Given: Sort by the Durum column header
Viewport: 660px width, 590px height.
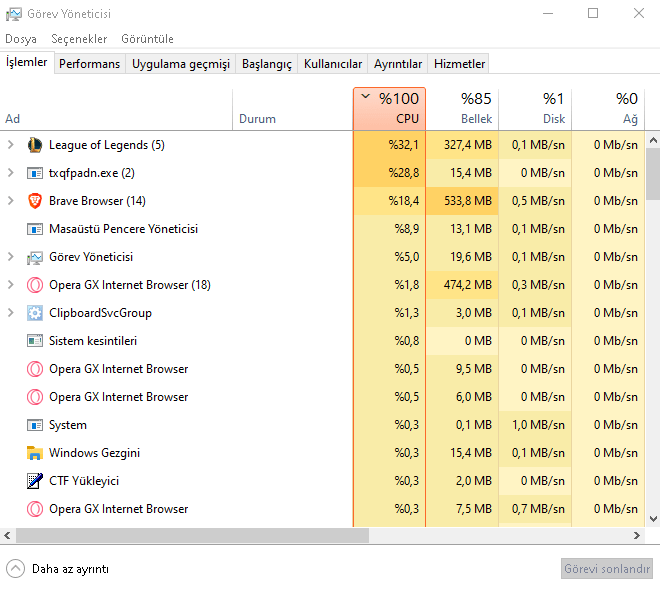Looking at the screenshot, I should (293, 109).
